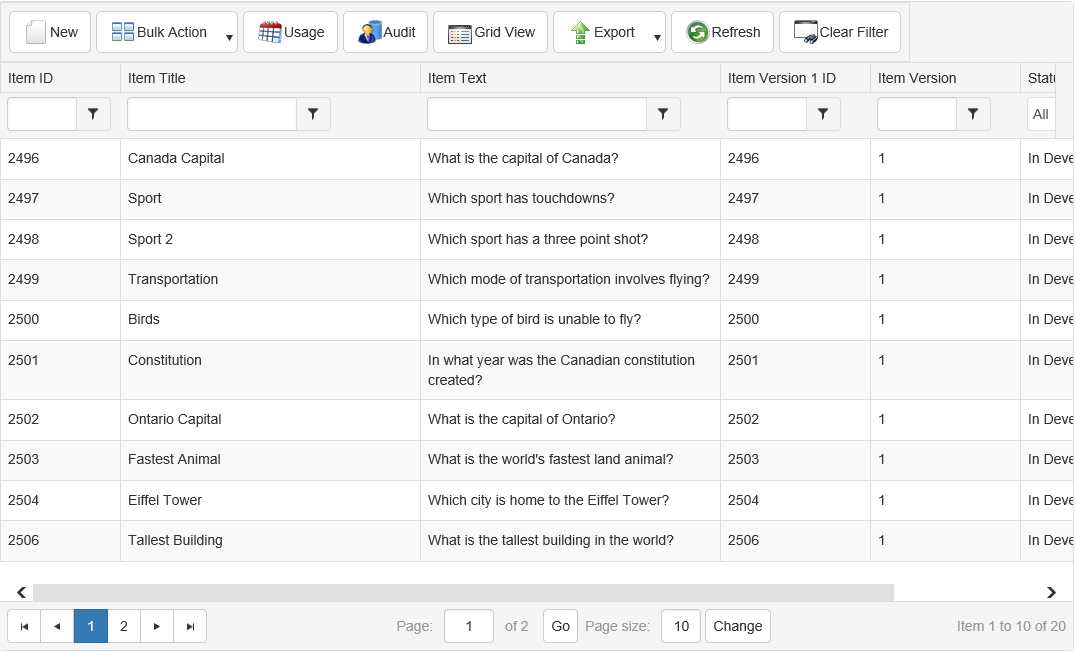This screenshot has height=652, width=1076.
Task: Click the New item toolbar button
Action: pos(50,32)
